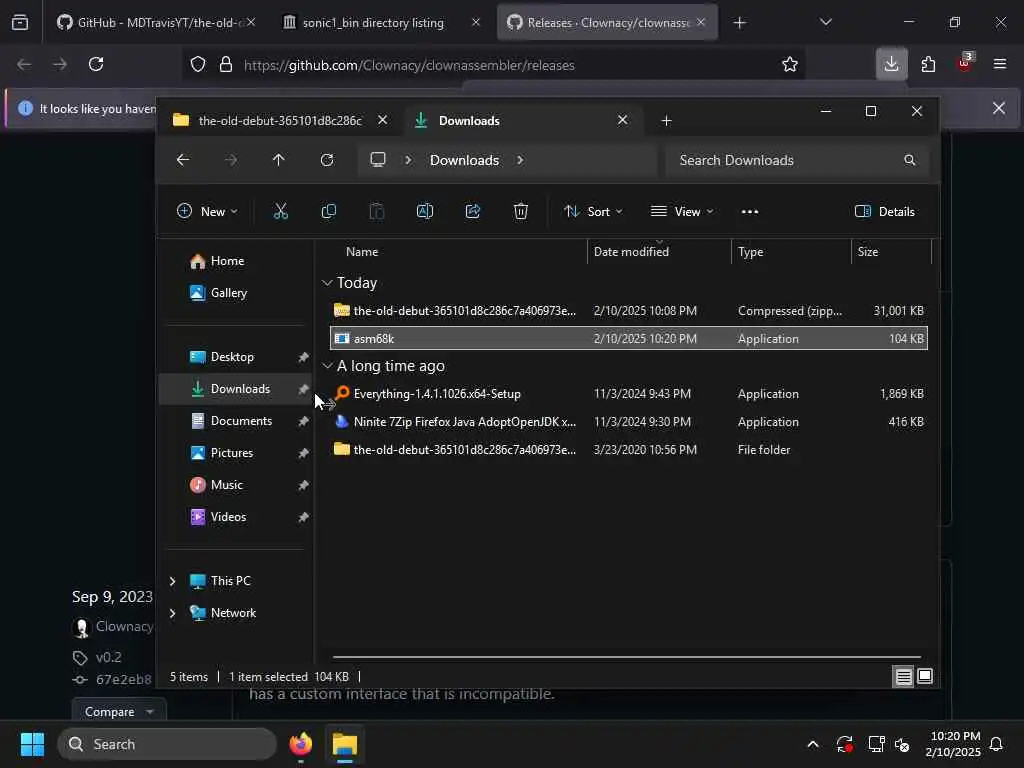Click the Share icon in the Explorer toolbar
This screenshot has width=1024, height=768.
[473, 211]
